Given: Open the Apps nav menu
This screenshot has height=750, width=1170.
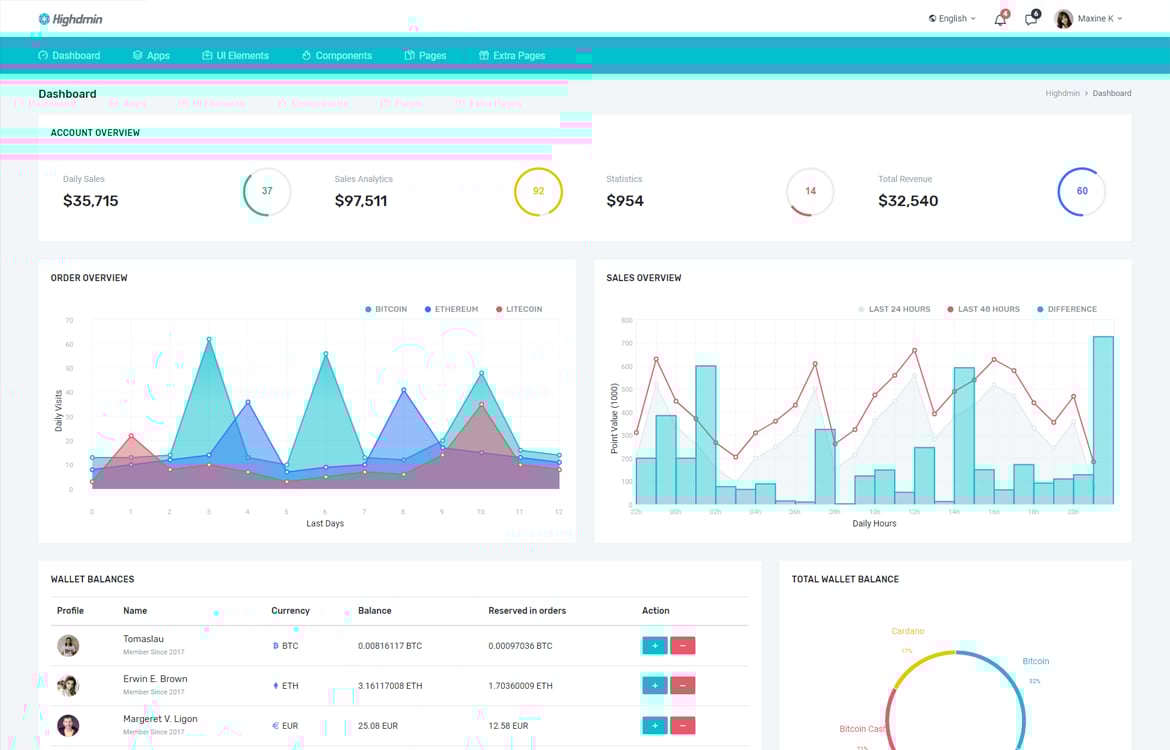Looking at the screenshot, I should (x=151, y=55).
